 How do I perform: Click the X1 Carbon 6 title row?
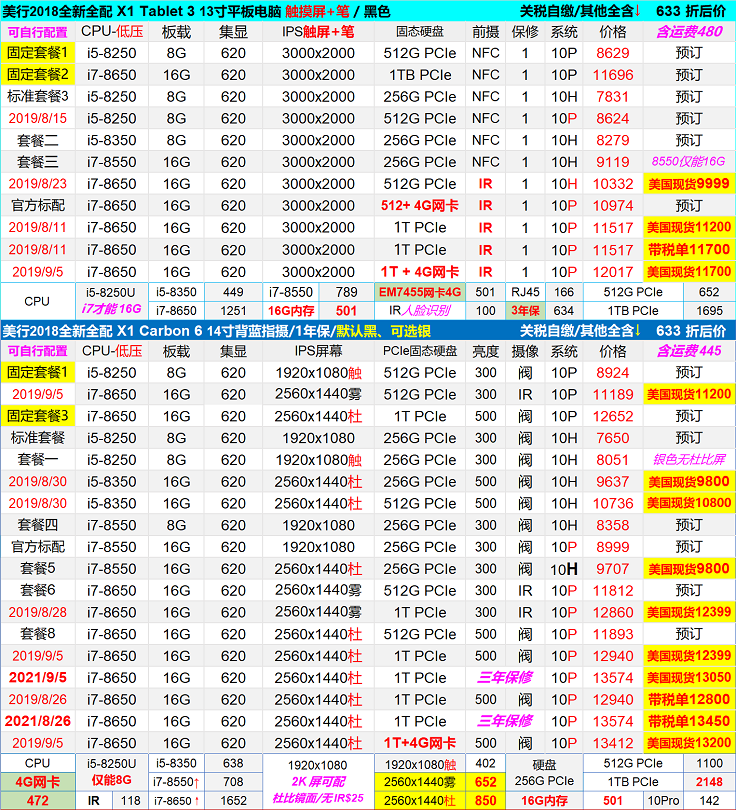click(x=368, y=331)
